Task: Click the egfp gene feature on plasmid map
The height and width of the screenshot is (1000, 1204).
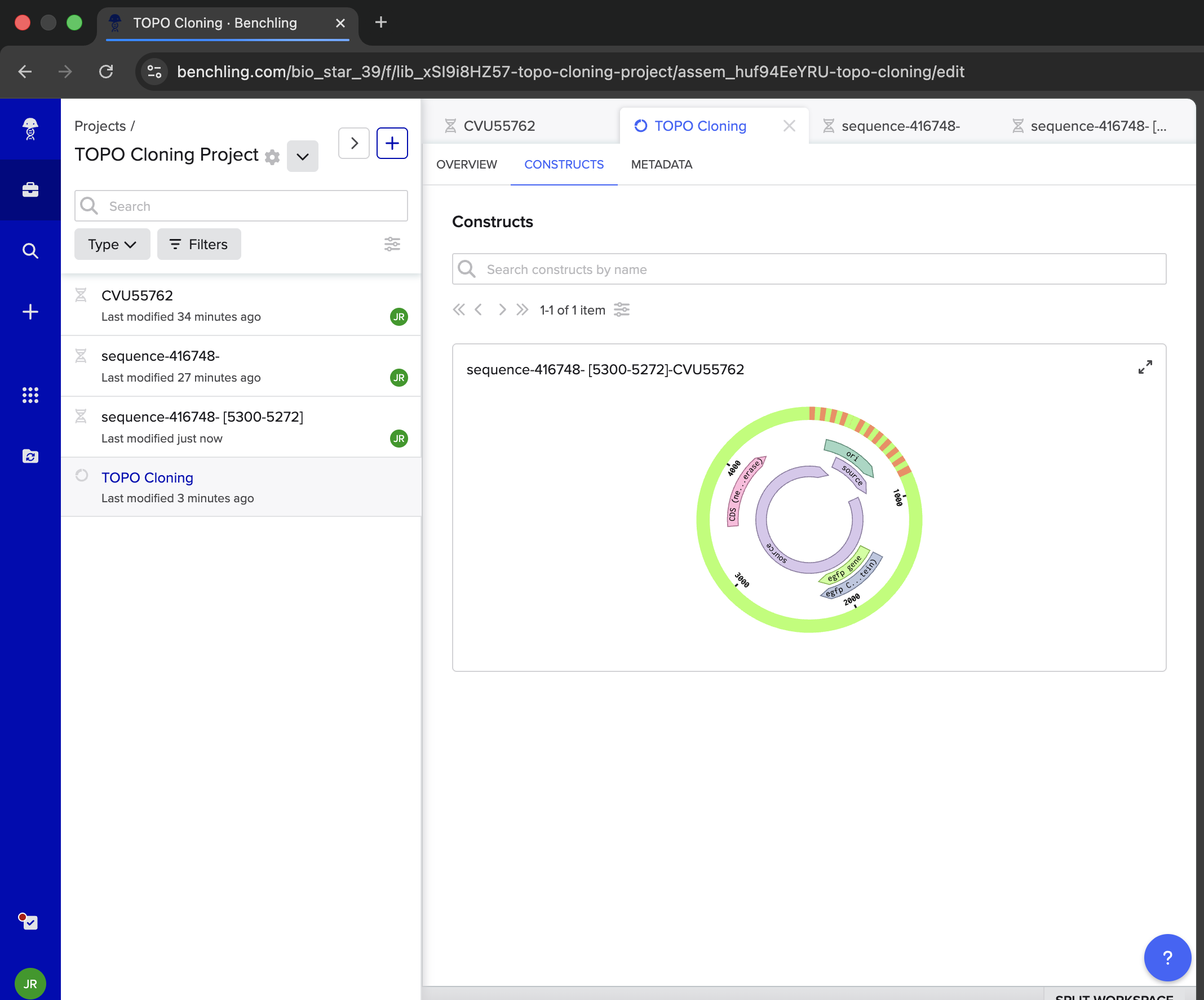Action: [844, 568]
